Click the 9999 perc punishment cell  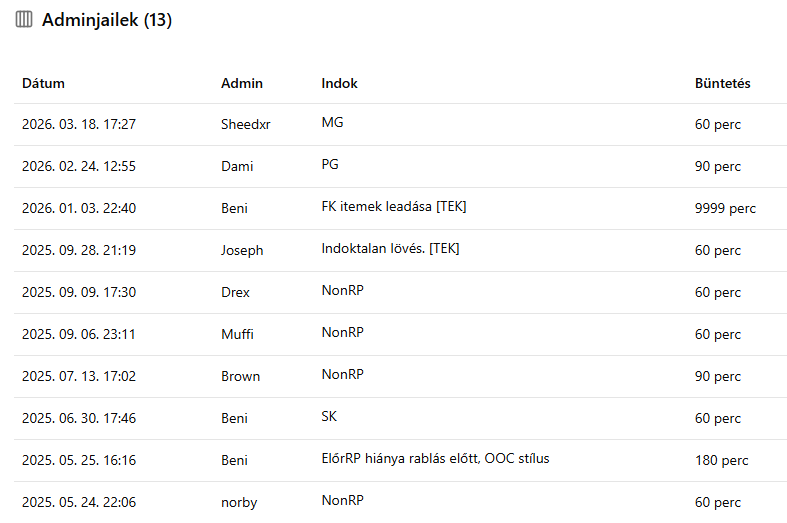point(725,209)
